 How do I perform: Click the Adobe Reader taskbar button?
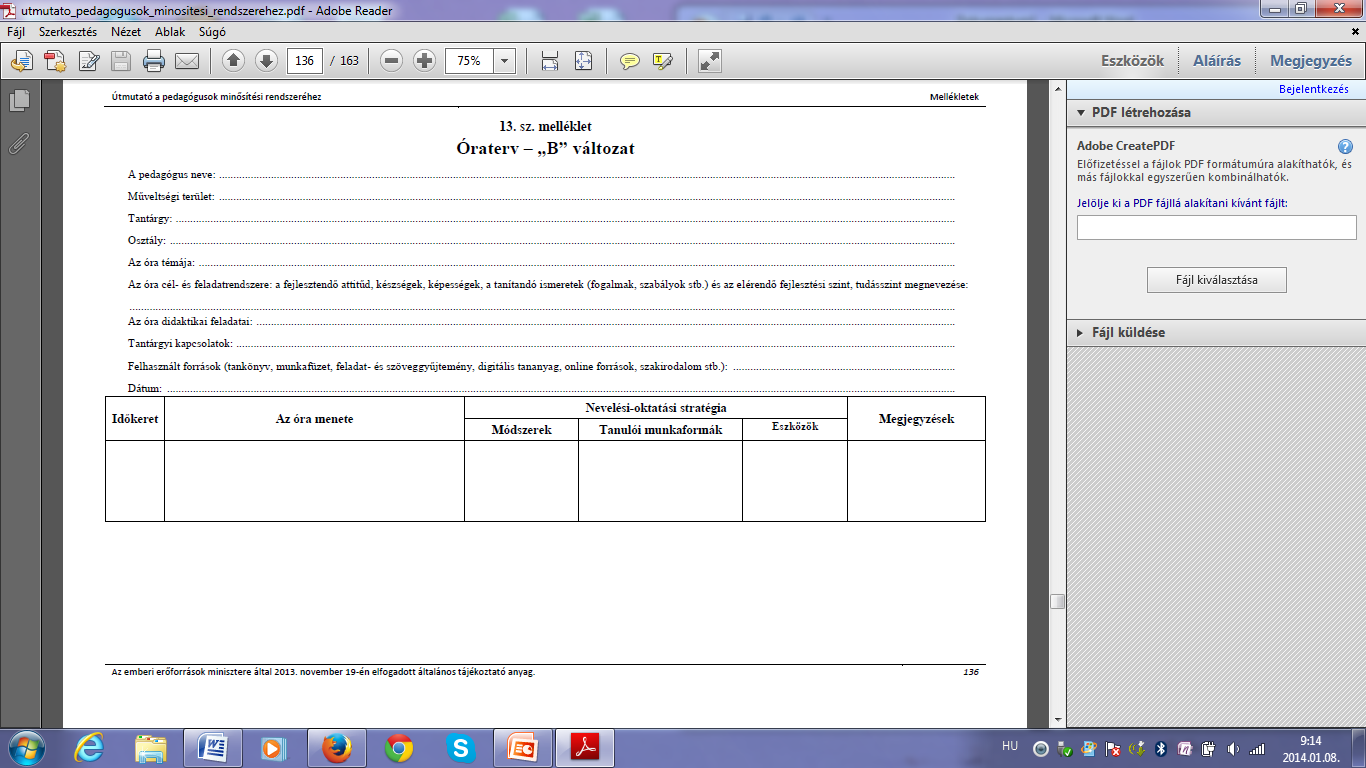[x=585, y=747]
